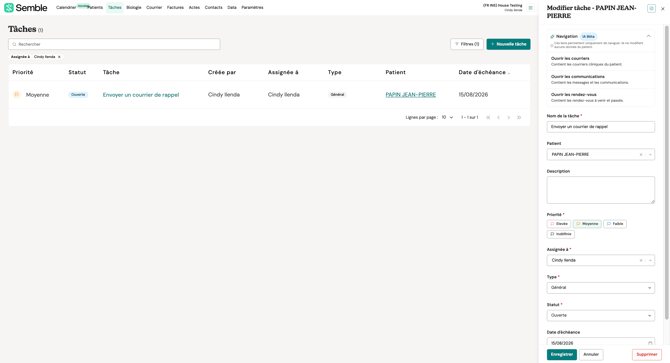670x363 pixels.
Task: Click the Semble logo
Action: tap(26, 8)
